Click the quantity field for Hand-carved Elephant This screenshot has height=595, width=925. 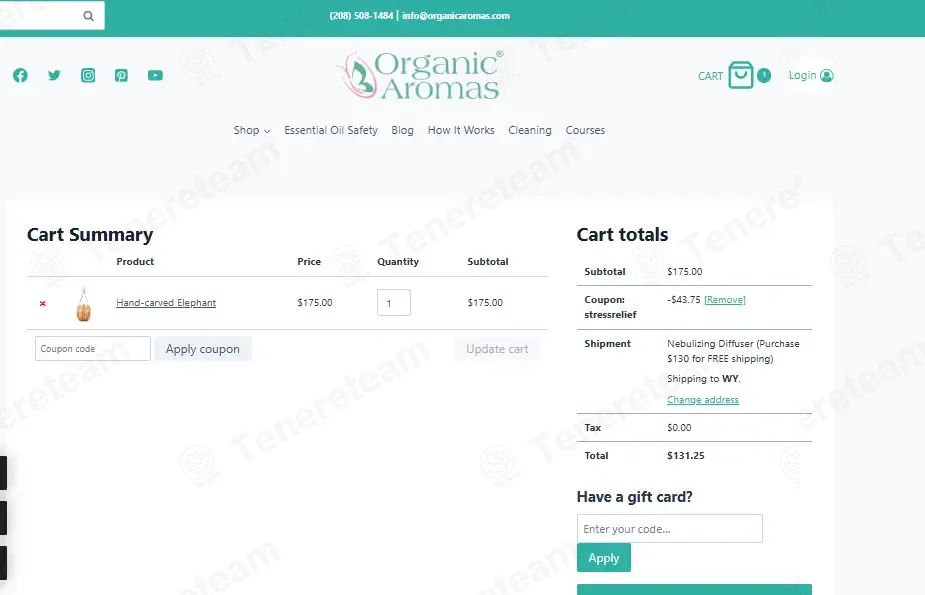coord(393,303)
